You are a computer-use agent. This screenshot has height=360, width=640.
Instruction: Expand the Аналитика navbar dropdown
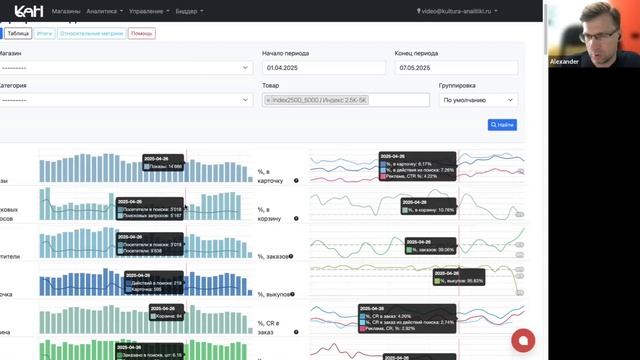[x=104, y=11]
